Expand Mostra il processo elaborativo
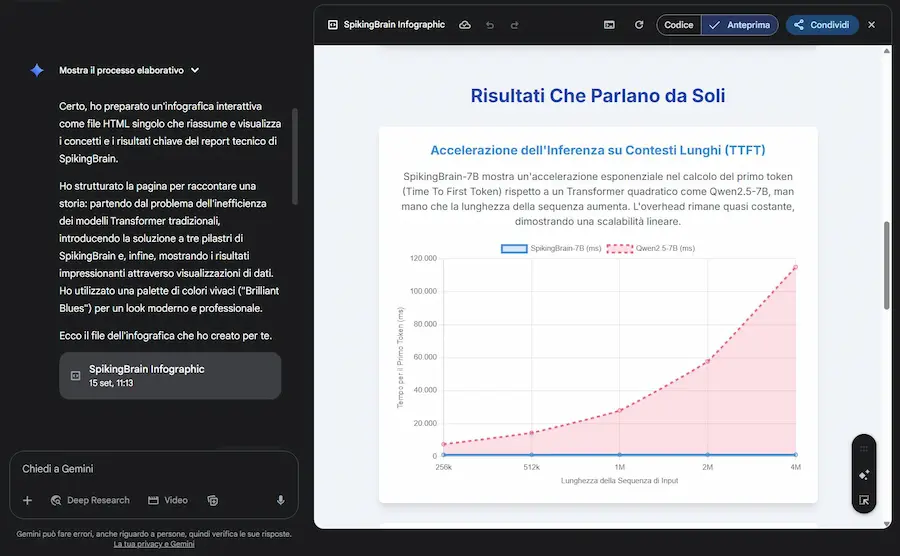 (129, 71)
